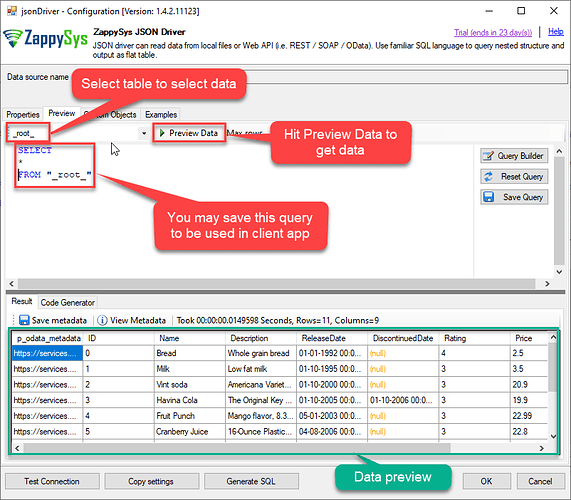This screenshot has width=571, height=500.
Task: Select the 'Fruit Punch' cell
Action: [x=189, y=416]
